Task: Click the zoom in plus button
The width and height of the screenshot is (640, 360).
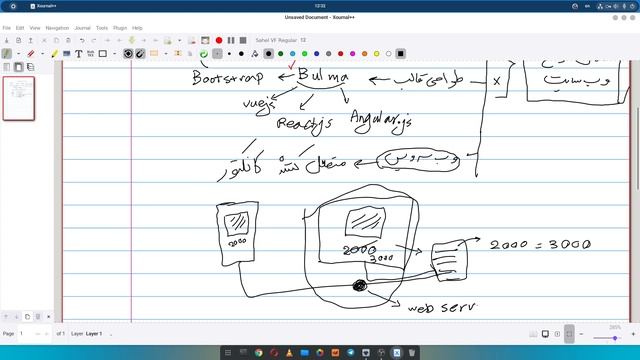Action: point(633,334)
